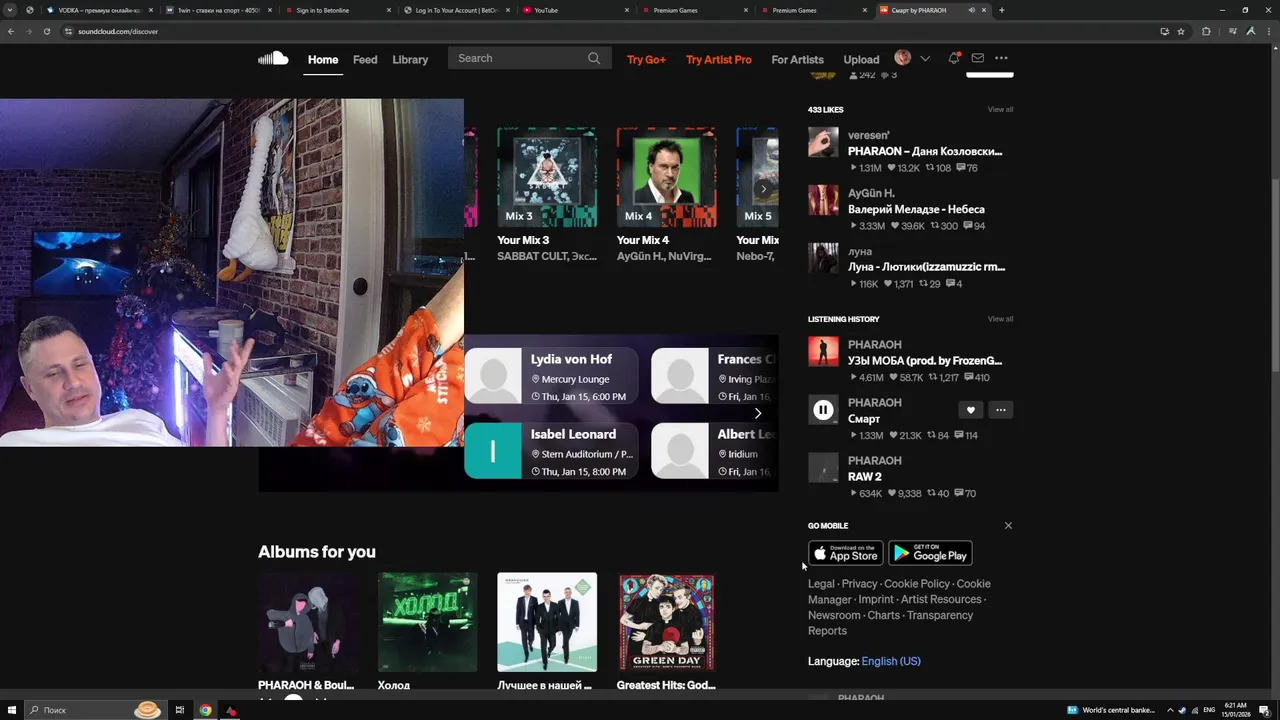This screenshot has width=1280, height=720.
Task: Open more options for Смарт
Action: [x=1000, y=410]
